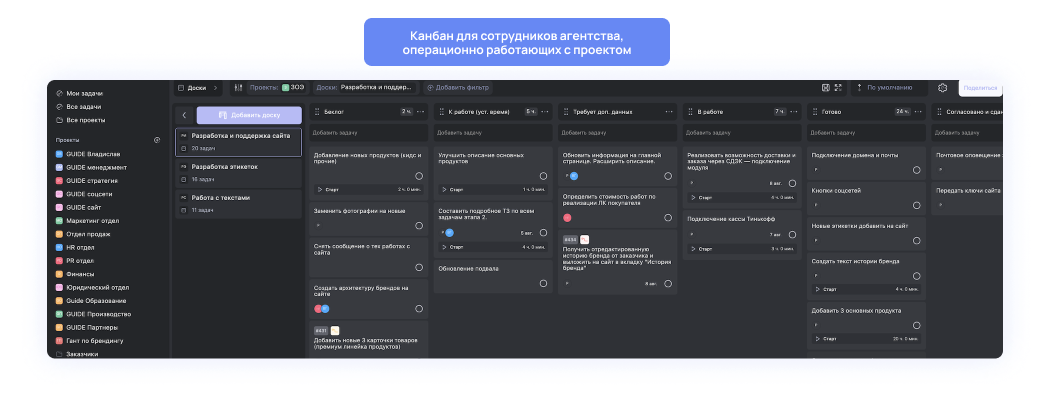Grab the К работе column drag handle
The image size is (1050, 394).
click(442, 112)
